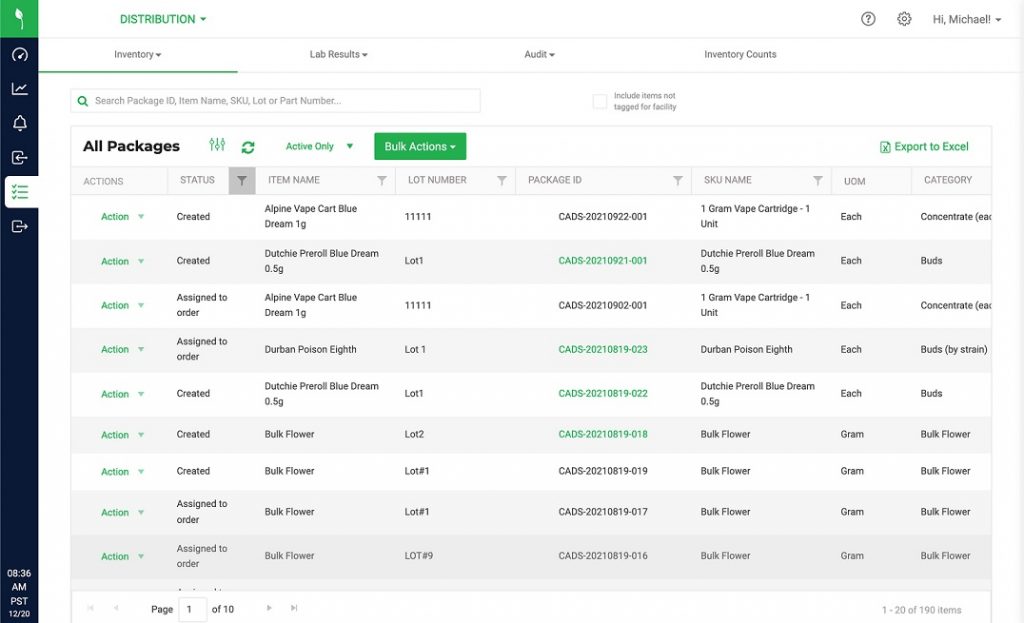Screen dimensions: 1024x623
Task: Filter by the Package ID column
Action: [678, 181]
